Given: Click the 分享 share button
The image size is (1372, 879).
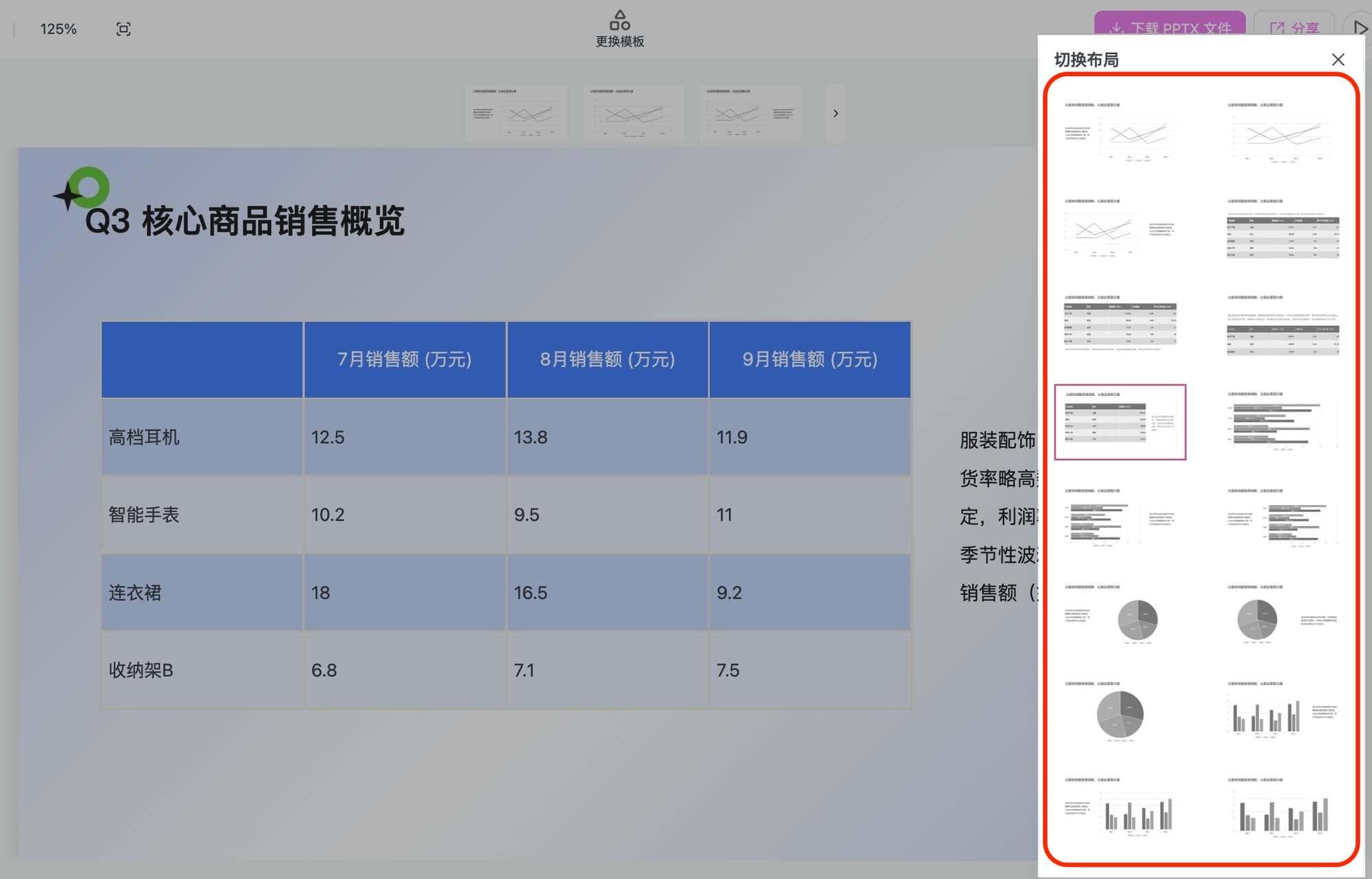Looking at the screenshot, I should click(x=1294, y=27).
